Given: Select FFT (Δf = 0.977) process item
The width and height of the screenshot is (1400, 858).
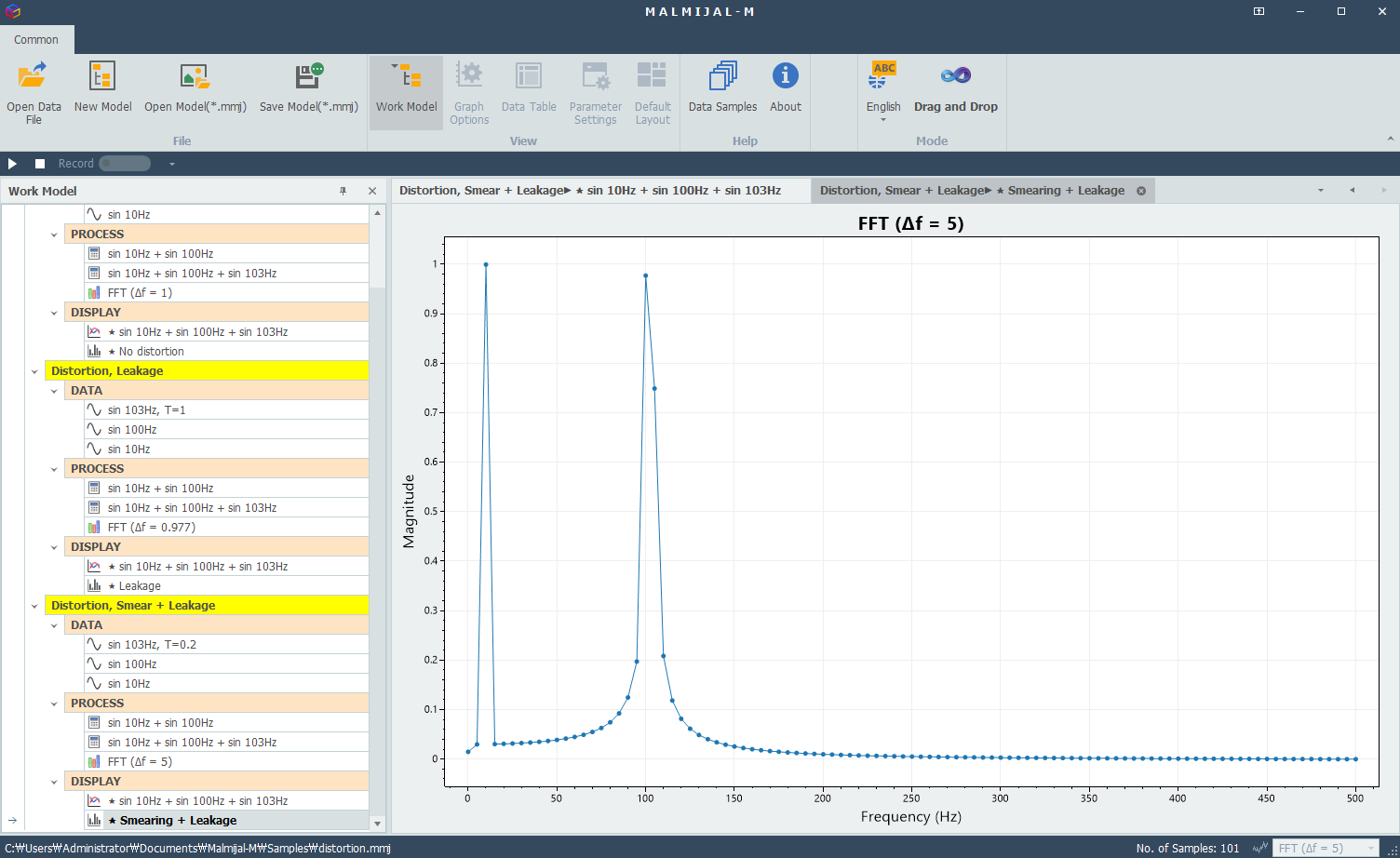Looking at the screenshot, I should (x=226, y=527).
